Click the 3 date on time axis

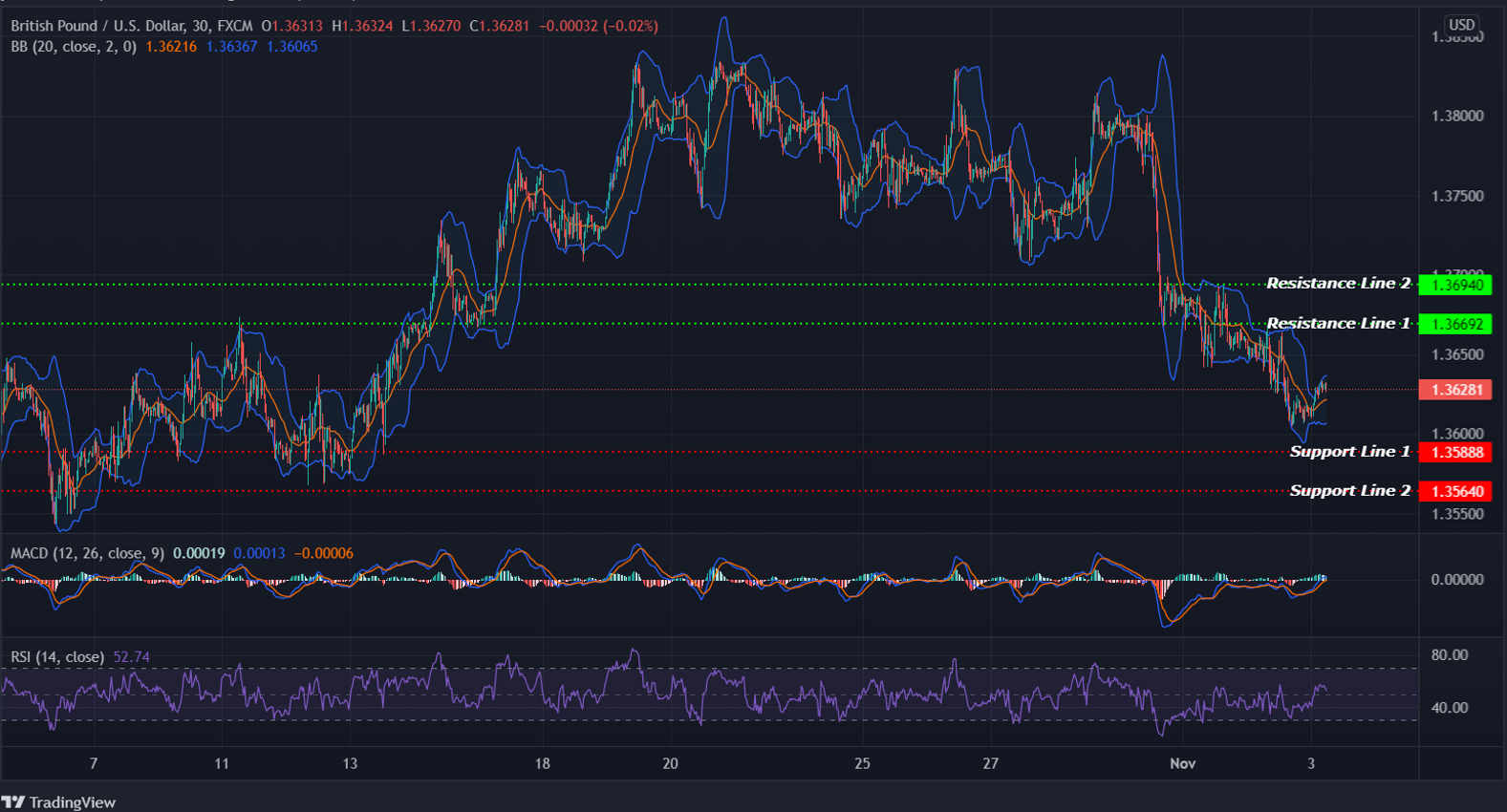pyautogui.click(x=1311, y=763)
